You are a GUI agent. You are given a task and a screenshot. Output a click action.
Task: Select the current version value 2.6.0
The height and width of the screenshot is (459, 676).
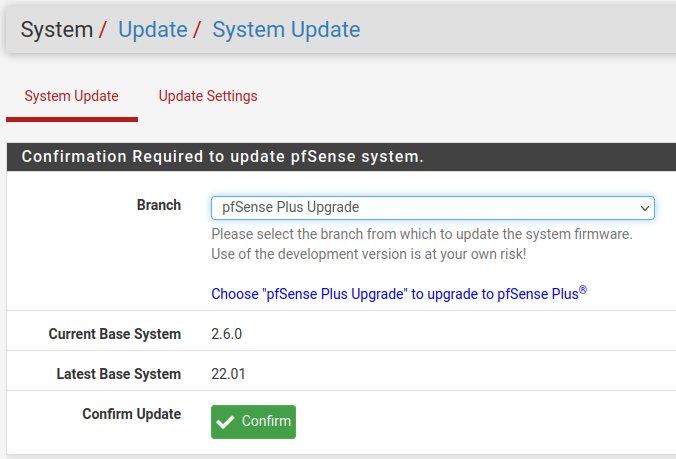pyautogui.click(x=226, y=334)
